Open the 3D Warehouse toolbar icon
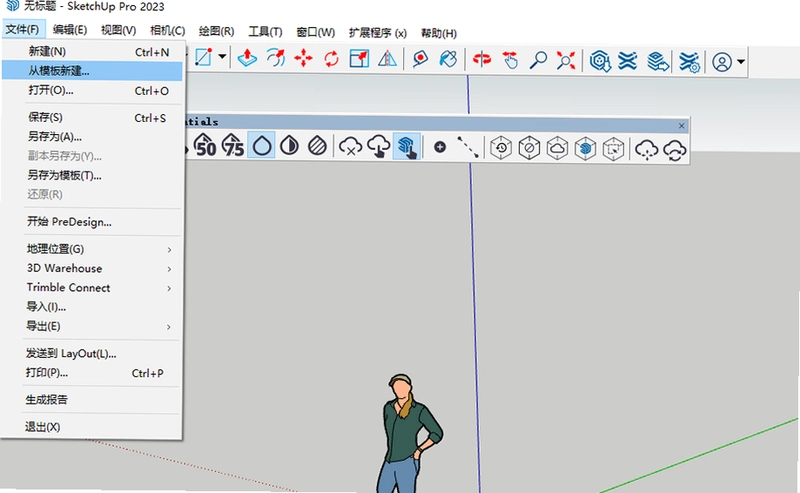The image size is (800, 493). coord(600,61)
